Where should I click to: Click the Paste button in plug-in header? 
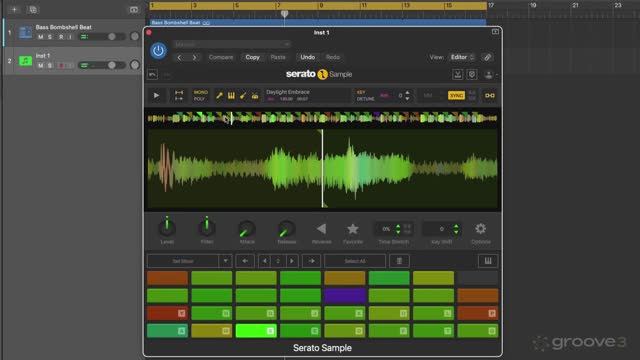coord(278,58)
